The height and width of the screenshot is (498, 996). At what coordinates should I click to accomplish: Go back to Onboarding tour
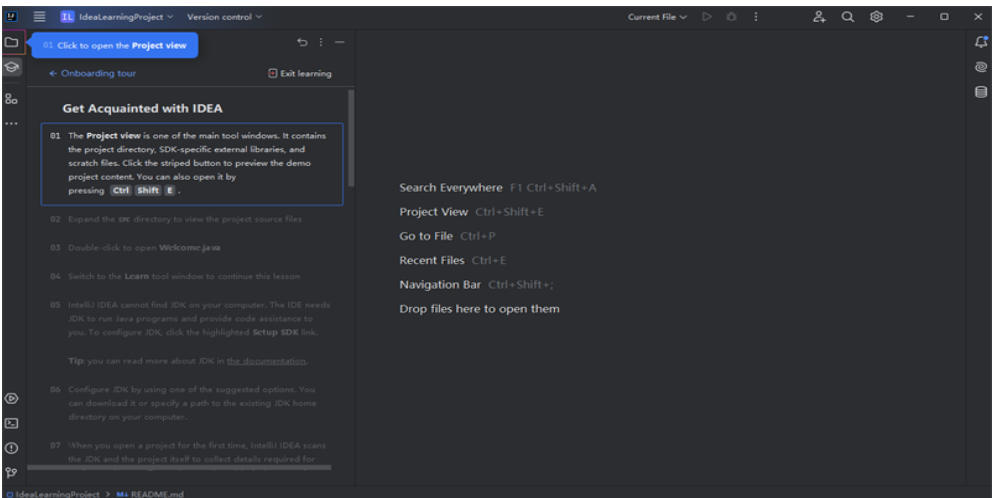[x=91, y=73]
